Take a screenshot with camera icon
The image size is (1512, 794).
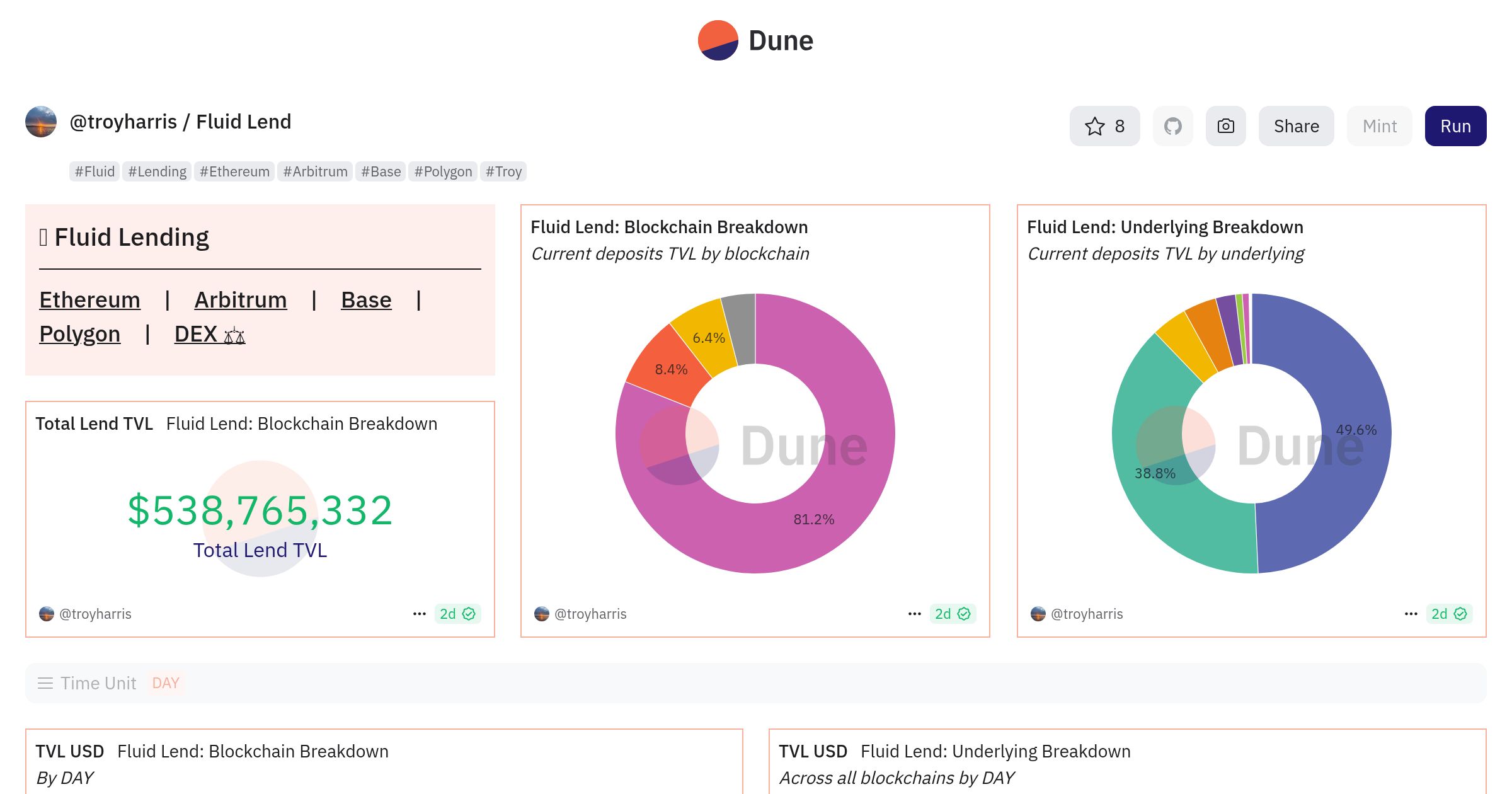pos(1225,126)
